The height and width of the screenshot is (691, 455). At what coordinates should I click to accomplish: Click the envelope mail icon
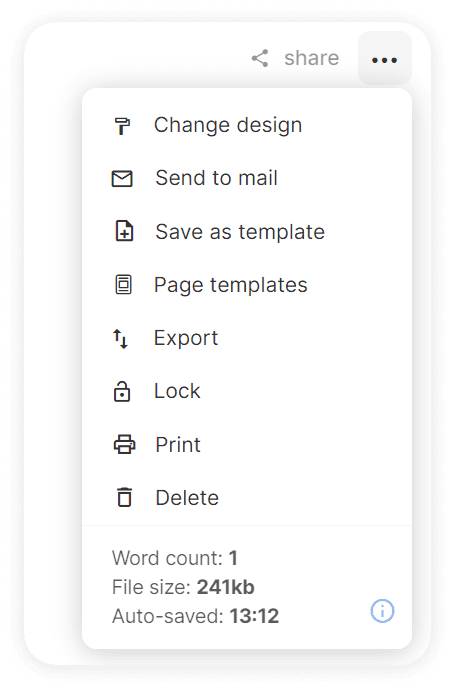[122, 178]
